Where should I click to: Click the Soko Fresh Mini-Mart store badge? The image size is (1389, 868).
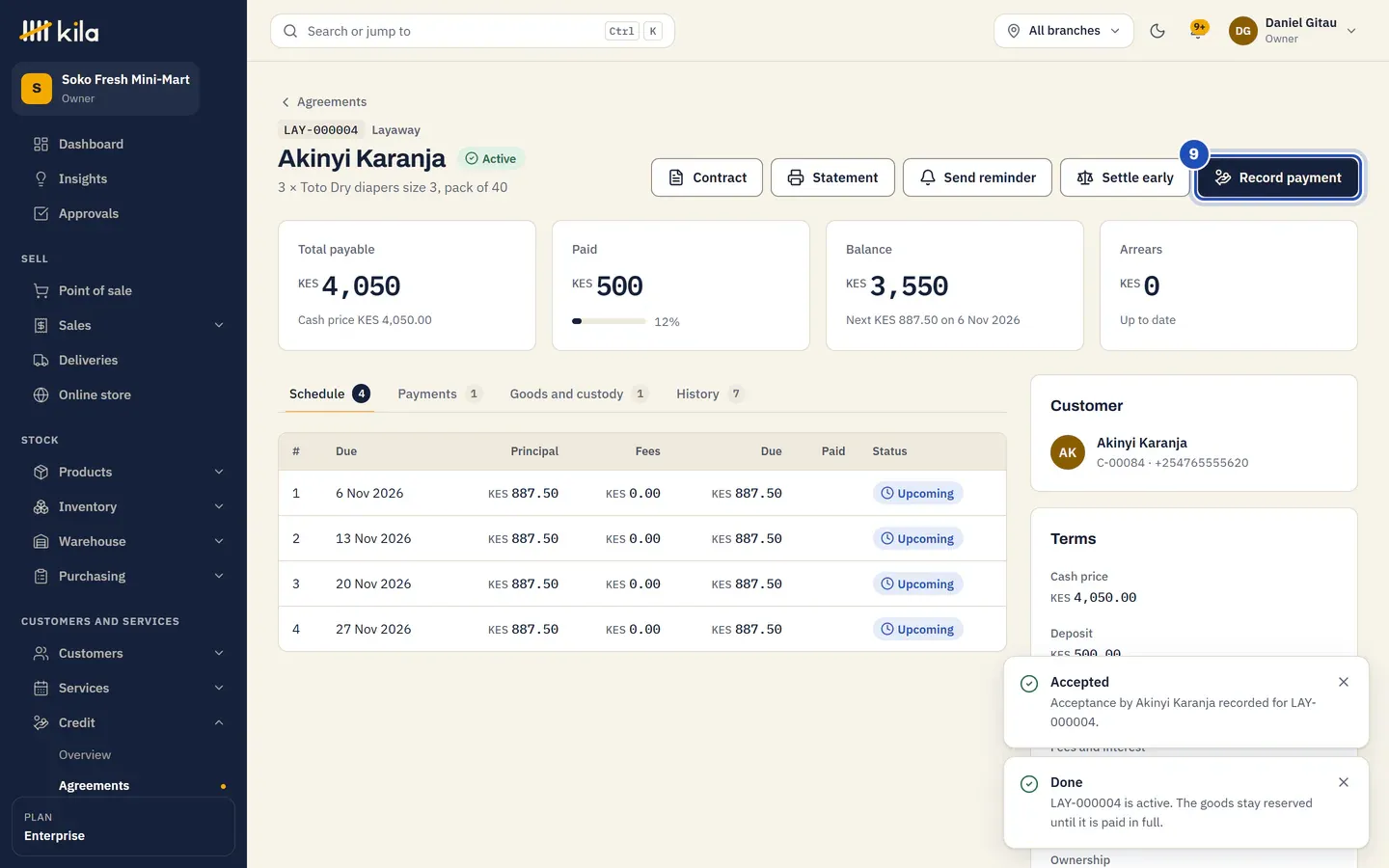(x=106, y=89)
